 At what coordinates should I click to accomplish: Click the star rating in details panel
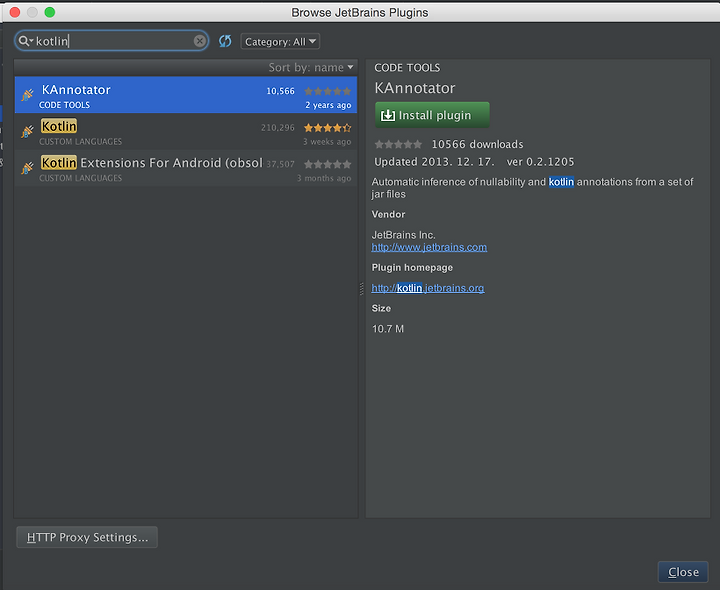click(x=398, y=144)
